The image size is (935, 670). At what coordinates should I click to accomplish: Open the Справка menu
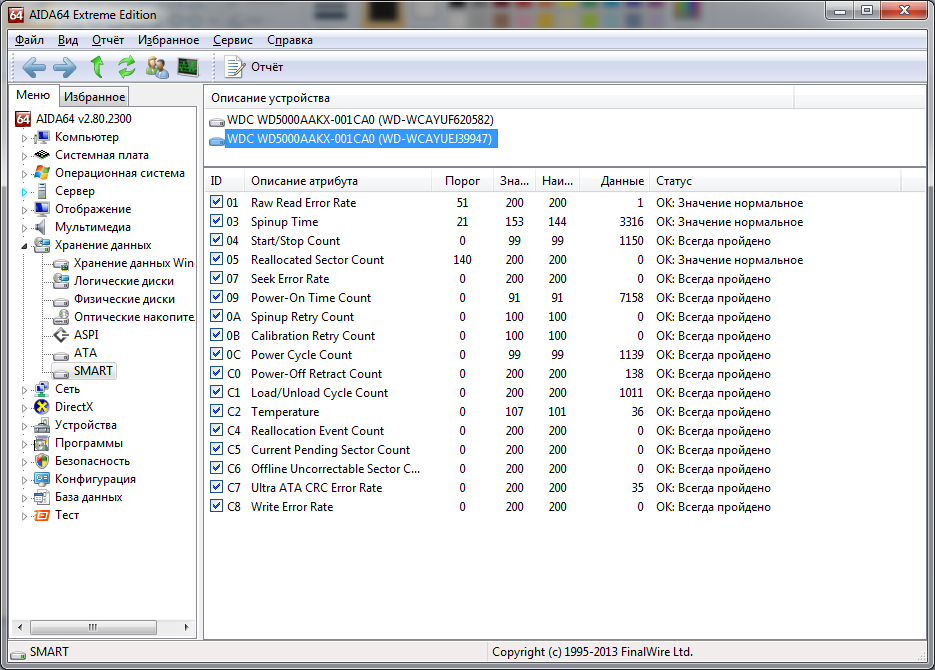[x=290, y=40]
